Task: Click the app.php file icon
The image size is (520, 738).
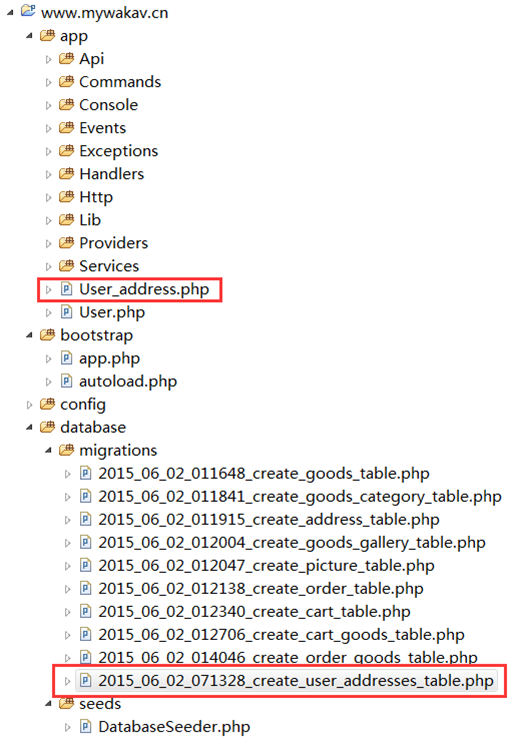Action: pos(66,358)
